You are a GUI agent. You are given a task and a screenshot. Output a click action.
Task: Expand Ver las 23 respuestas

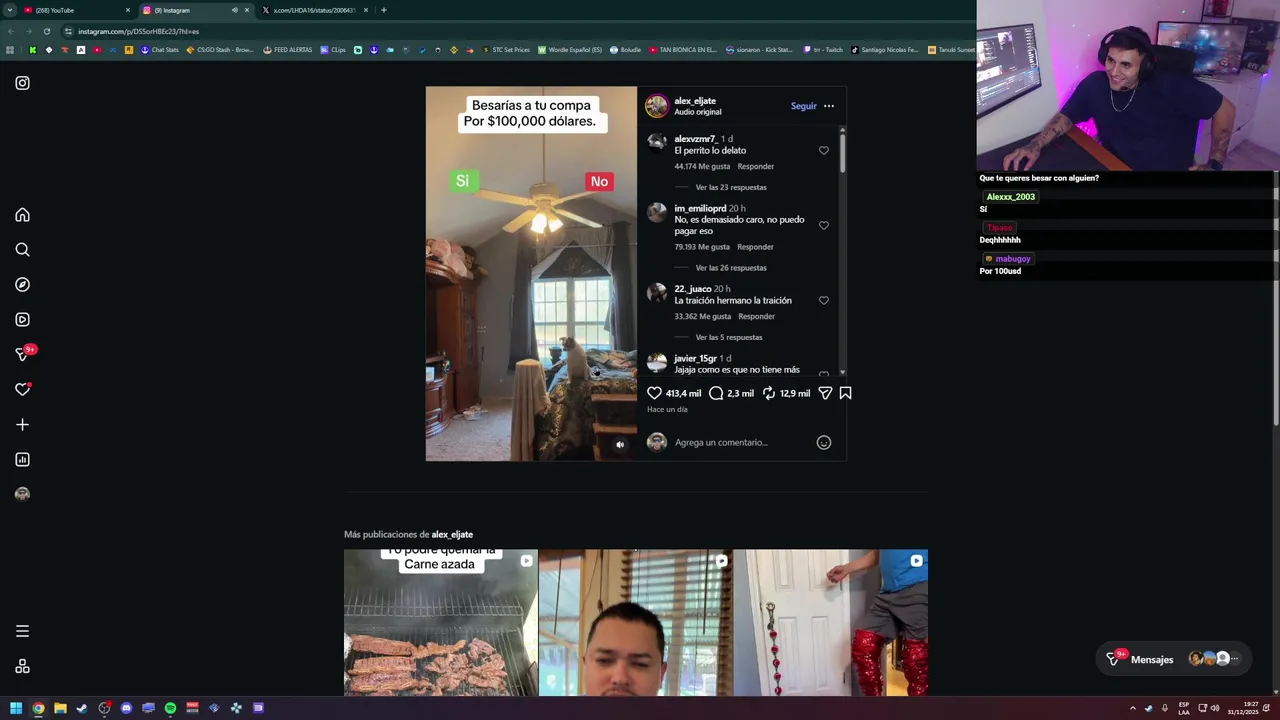pos(731,187)
